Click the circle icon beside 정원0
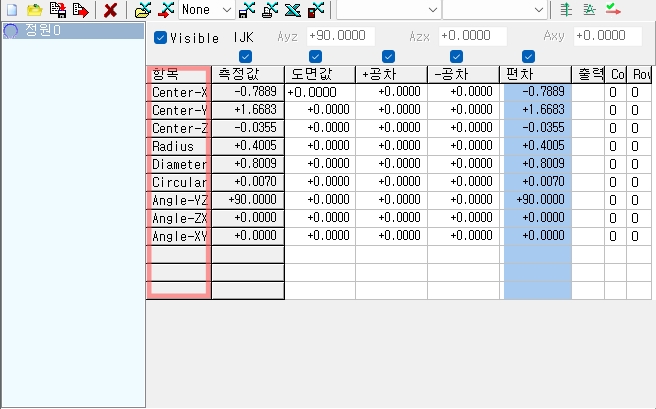Image resolution: width=656 pixels, height=409 pixels. pyautogui.click(x=11, y=31)
